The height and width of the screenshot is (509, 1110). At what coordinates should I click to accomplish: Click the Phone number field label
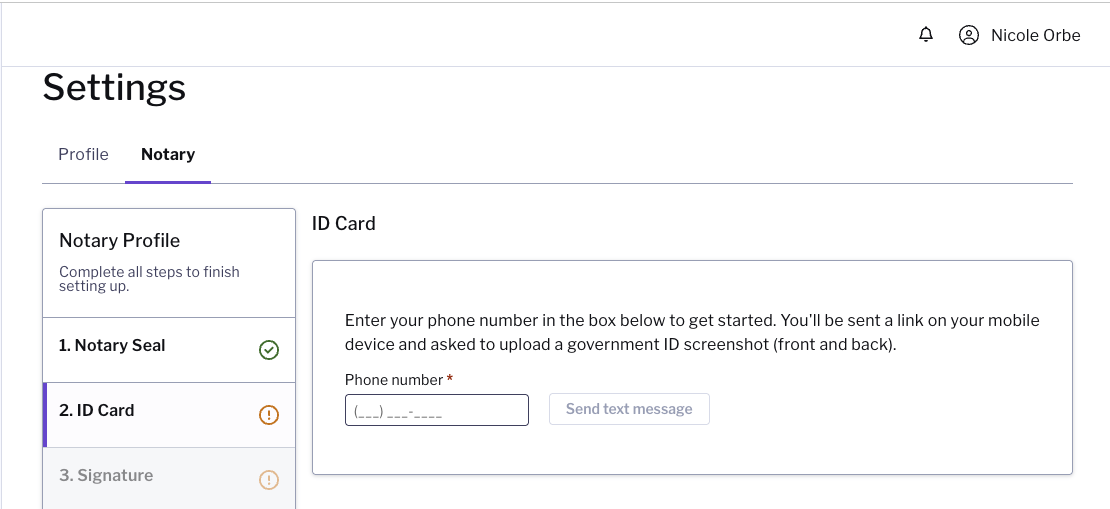393,380
